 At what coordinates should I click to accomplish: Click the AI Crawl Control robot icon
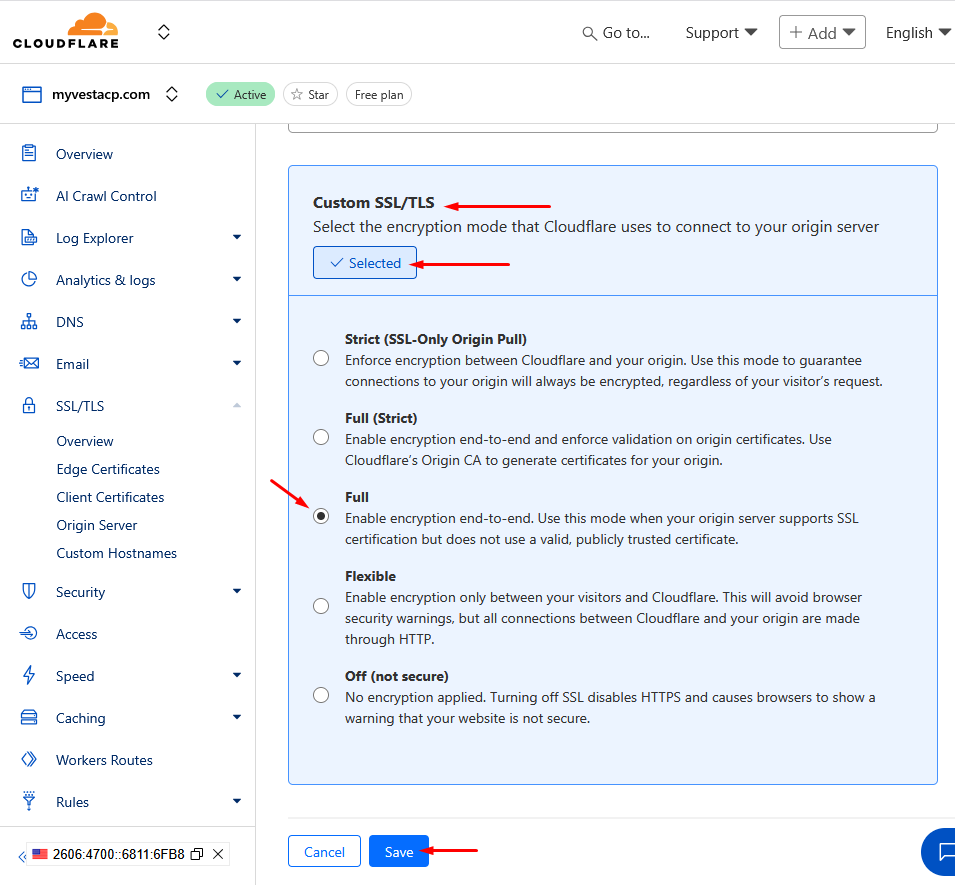click(29, 195)
